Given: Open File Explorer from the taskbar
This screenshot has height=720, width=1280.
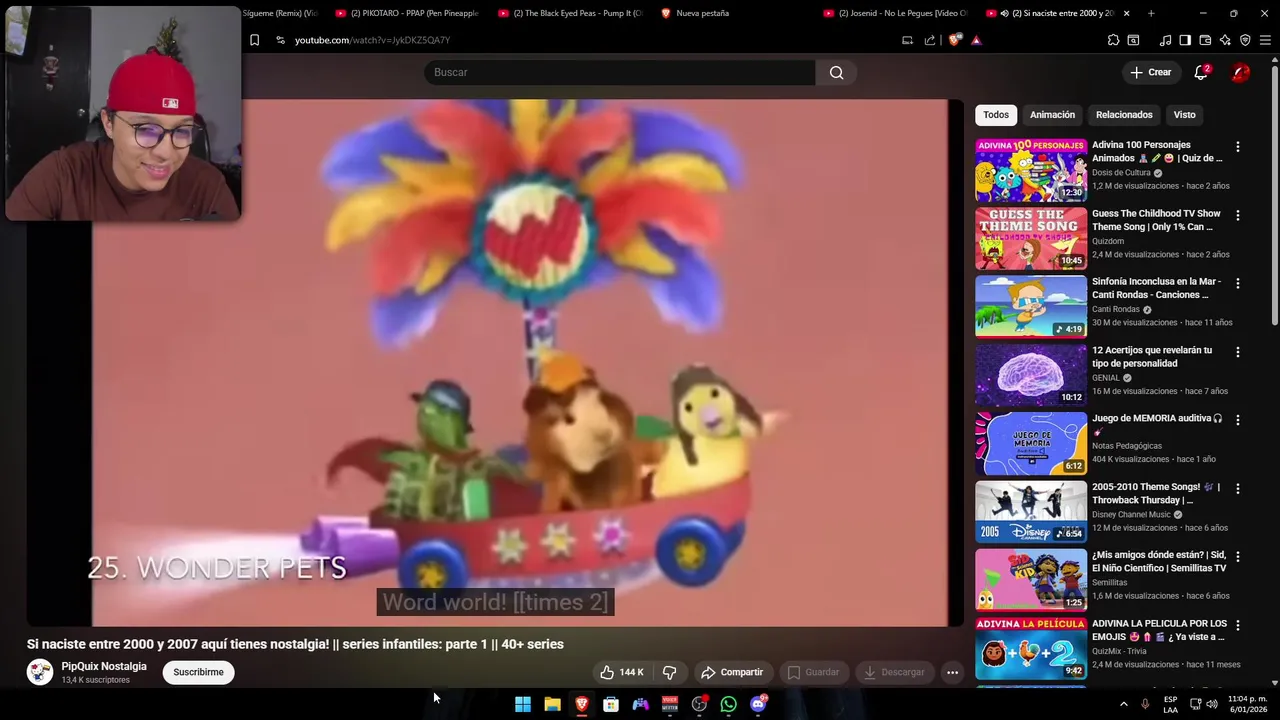Looking at the screenshot, I should (x=552, y=704).
